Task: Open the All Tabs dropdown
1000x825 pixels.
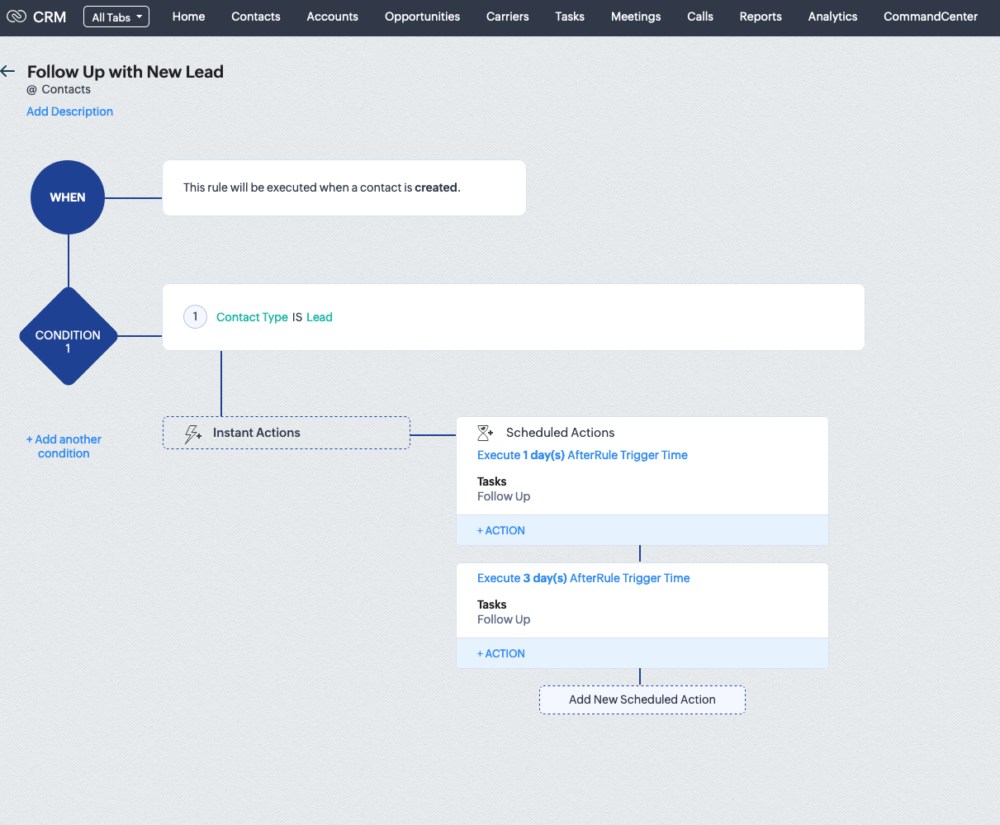Action: tap(116, 17)
